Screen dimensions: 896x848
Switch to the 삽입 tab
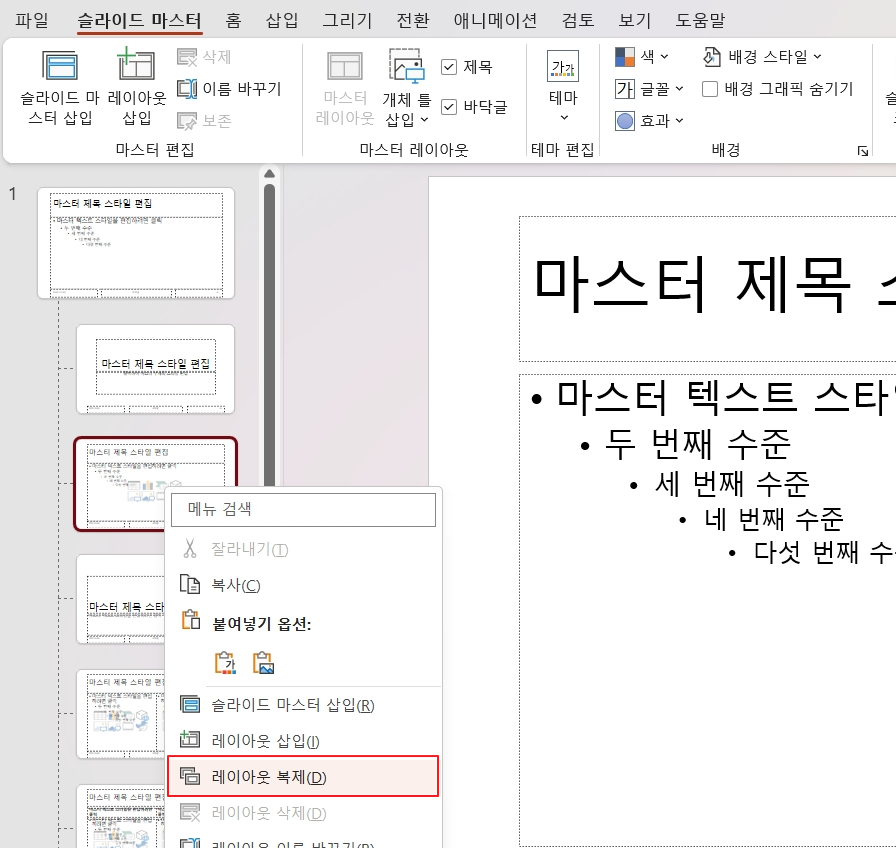282,21
